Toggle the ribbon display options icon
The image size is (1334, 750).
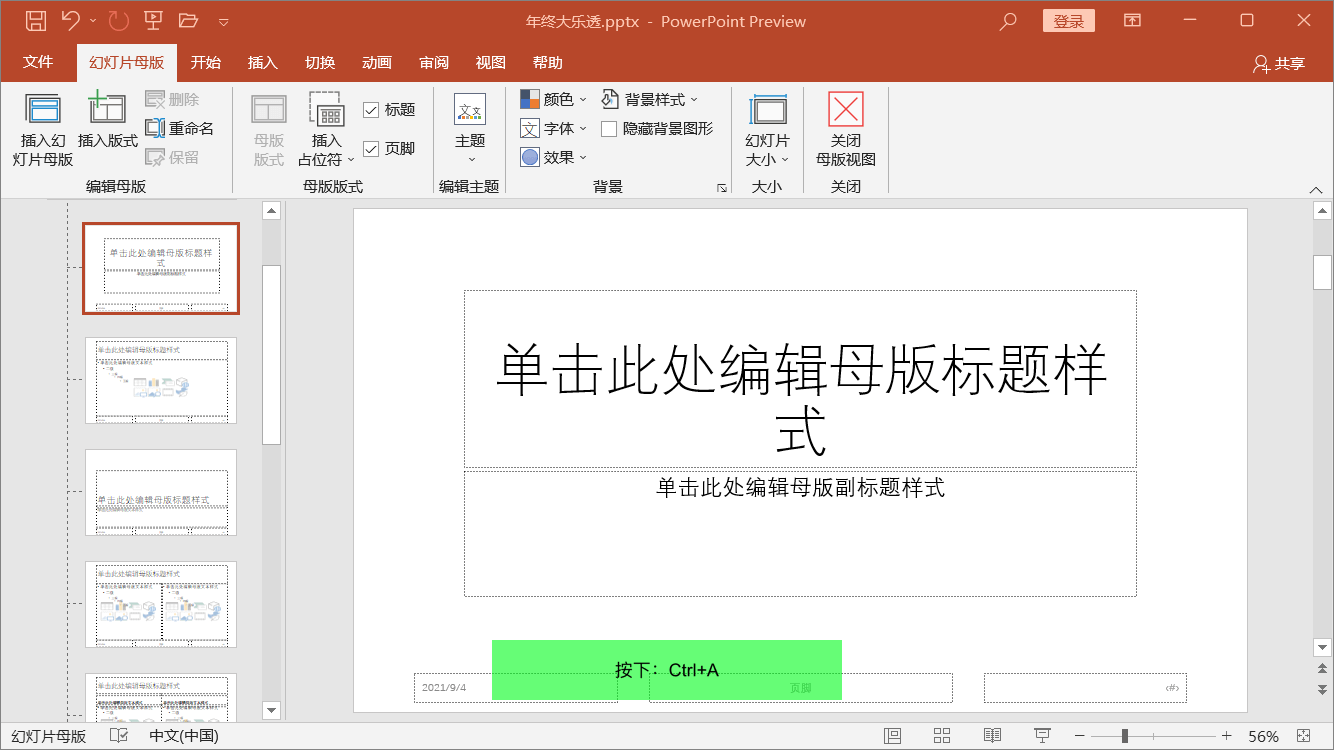(x=1132, y=20)
